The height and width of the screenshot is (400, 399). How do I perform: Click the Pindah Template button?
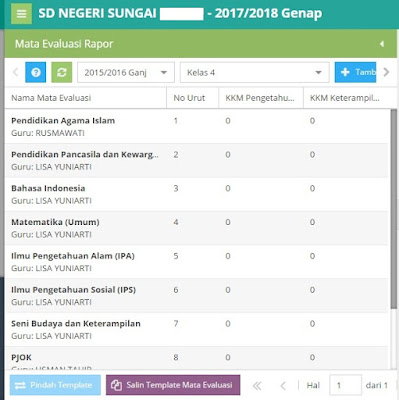click(55, 385)
